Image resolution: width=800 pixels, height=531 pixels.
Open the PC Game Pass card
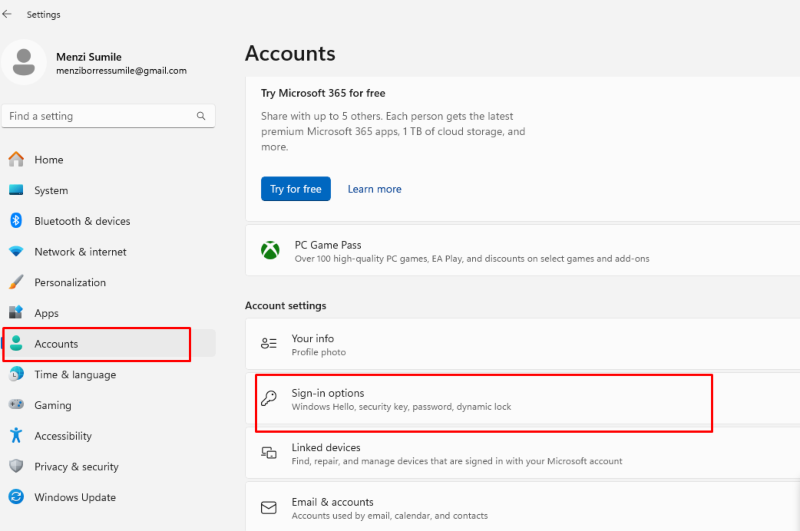tap(523, 250)
